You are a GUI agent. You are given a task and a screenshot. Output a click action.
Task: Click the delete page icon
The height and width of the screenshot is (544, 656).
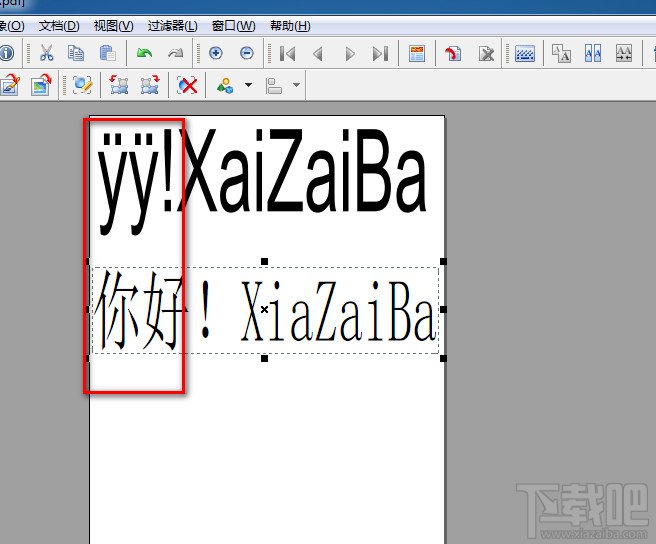click(x=486, y=54)
